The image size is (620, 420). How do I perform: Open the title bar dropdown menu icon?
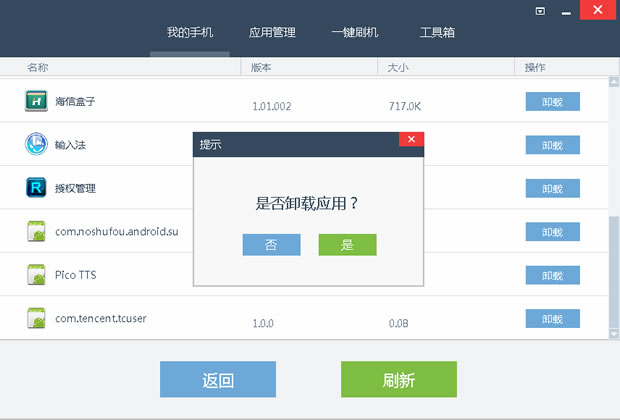coord(540,11)
